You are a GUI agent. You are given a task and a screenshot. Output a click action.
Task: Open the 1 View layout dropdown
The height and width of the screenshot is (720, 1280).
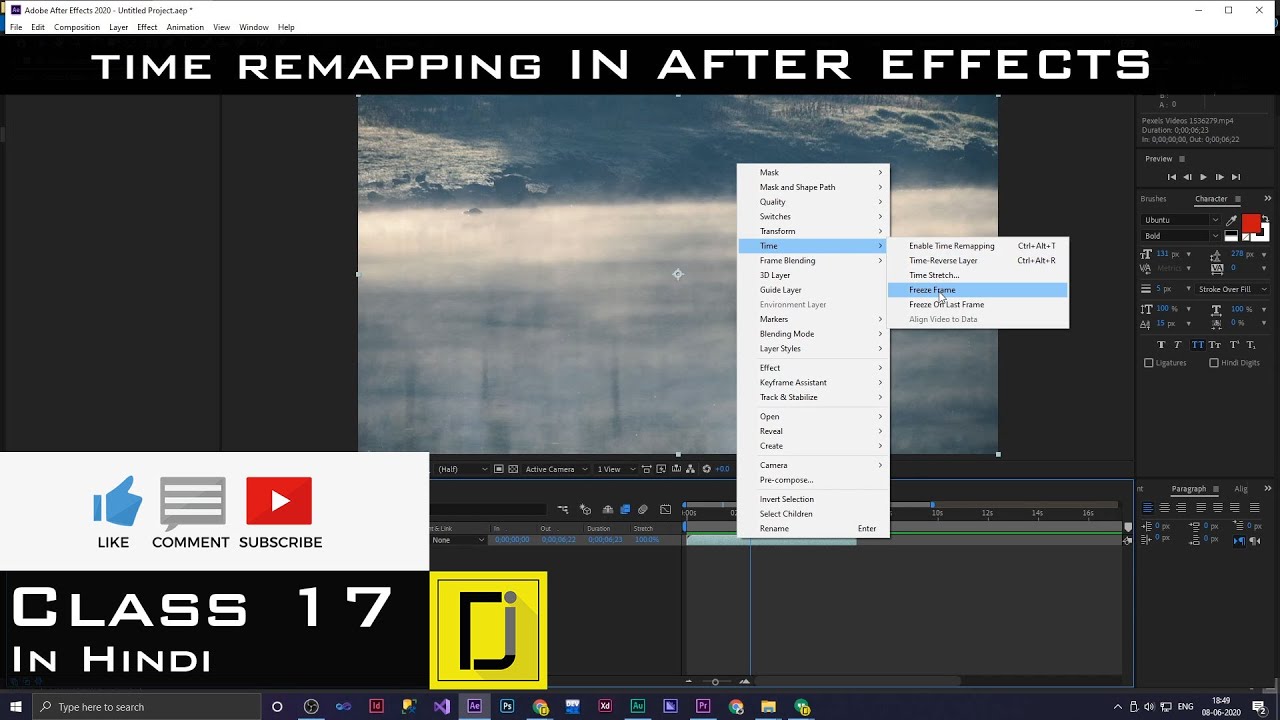click(615, 469)
